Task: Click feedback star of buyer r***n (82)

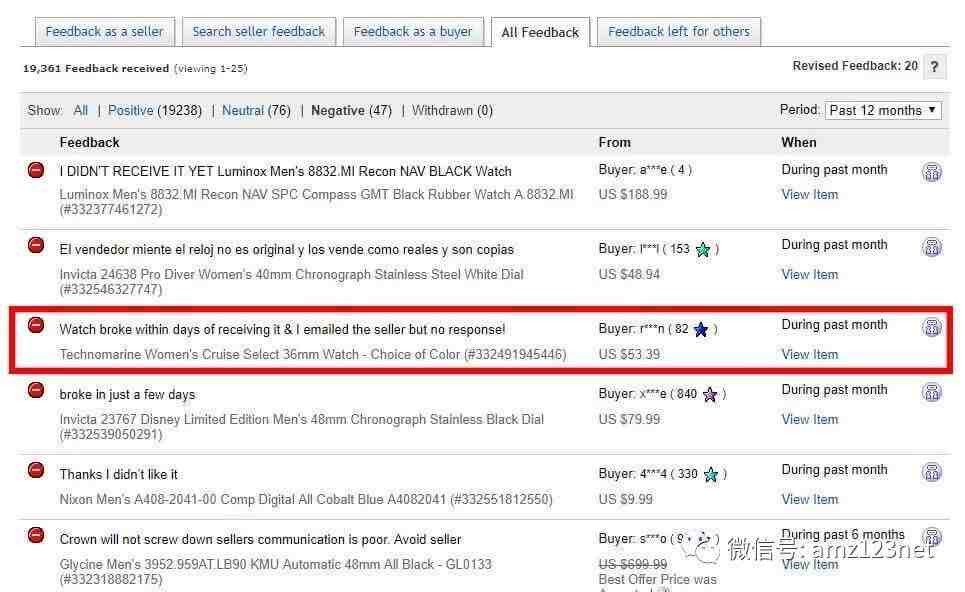Action: coord(701,330)
